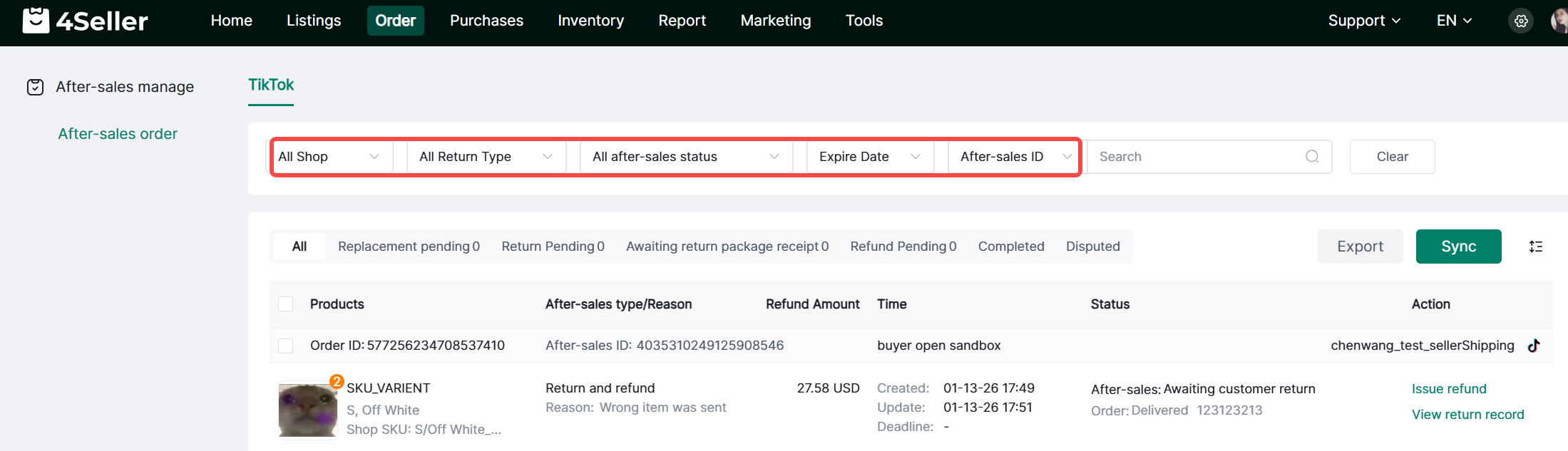Open the EN language selector
This screenshot has height=451, width=1568.
pos(1453,21)
